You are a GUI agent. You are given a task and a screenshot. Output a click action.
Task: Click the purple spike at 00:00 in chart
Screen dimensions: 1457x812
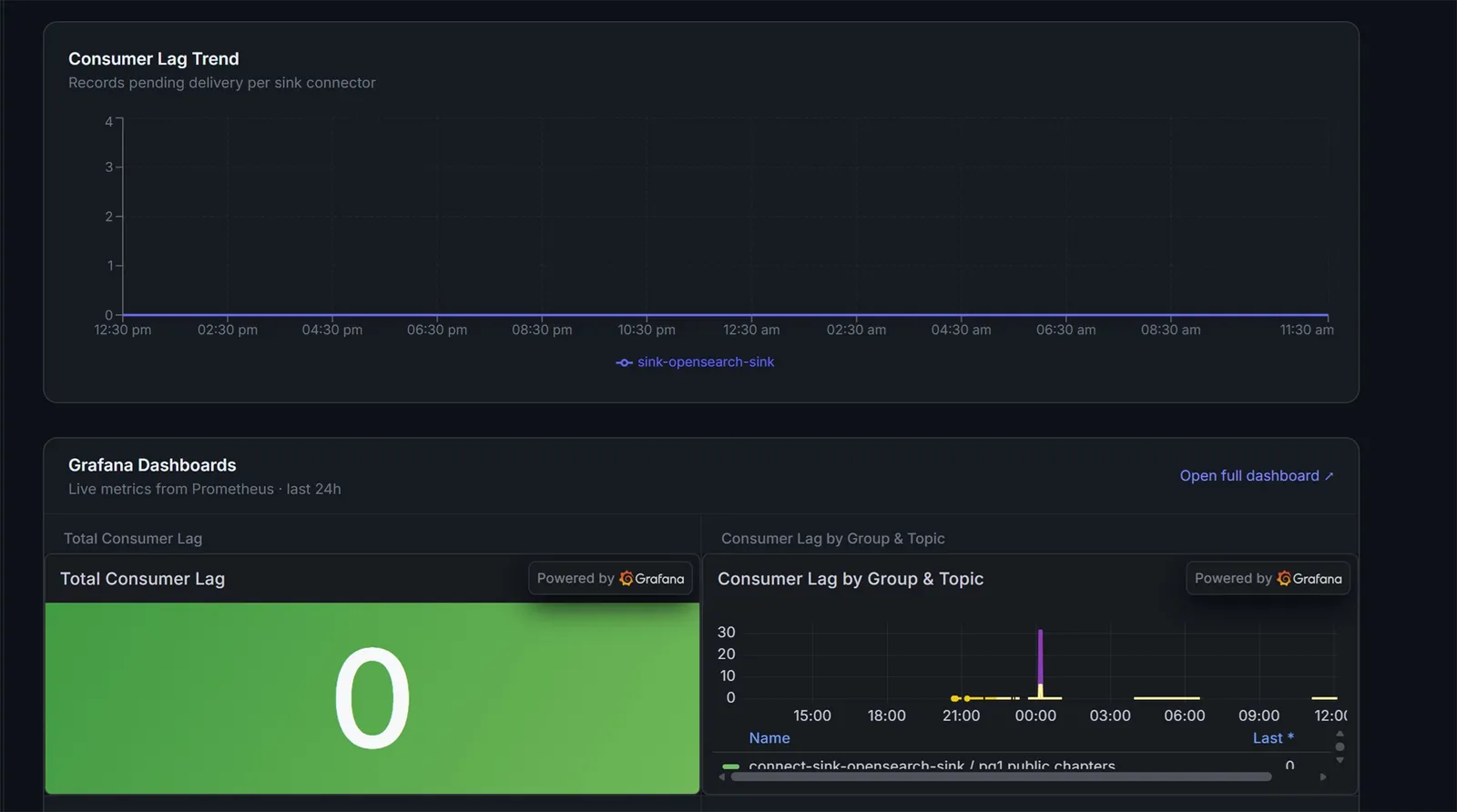(1040, 655)
